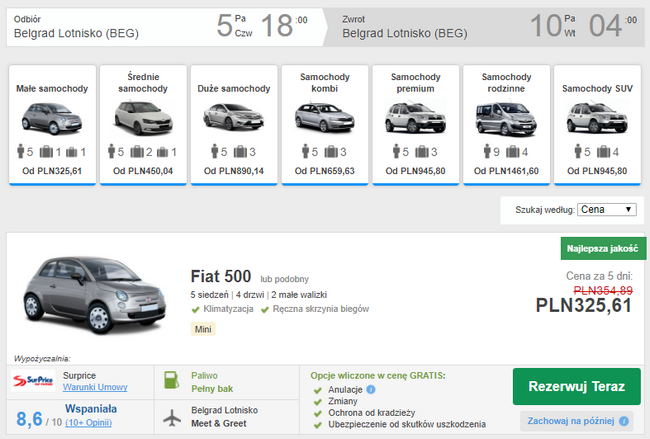Click Zachowaj na później button
The image size is (650, 439).
coord(576,420)
